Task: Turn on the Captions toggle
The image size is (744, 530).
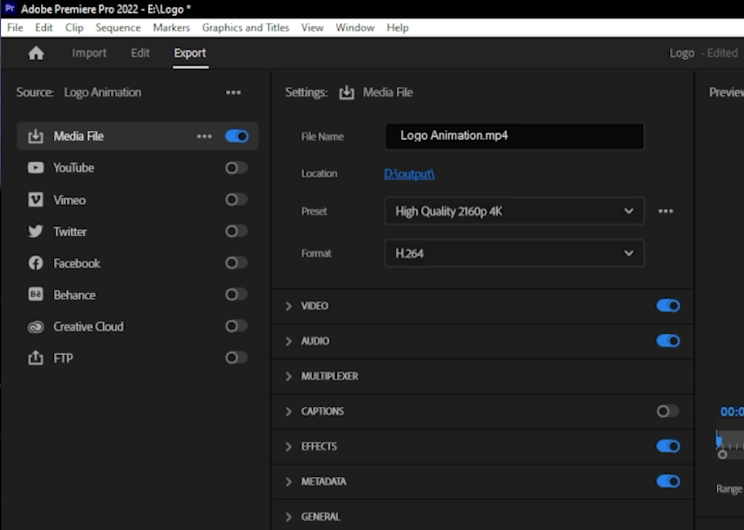Action: tap(667, 411)
